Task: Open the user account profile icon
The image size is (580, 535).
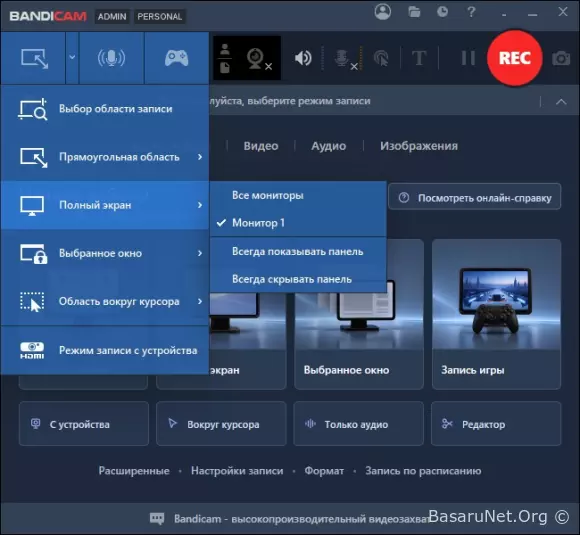Action: (382, 12)
